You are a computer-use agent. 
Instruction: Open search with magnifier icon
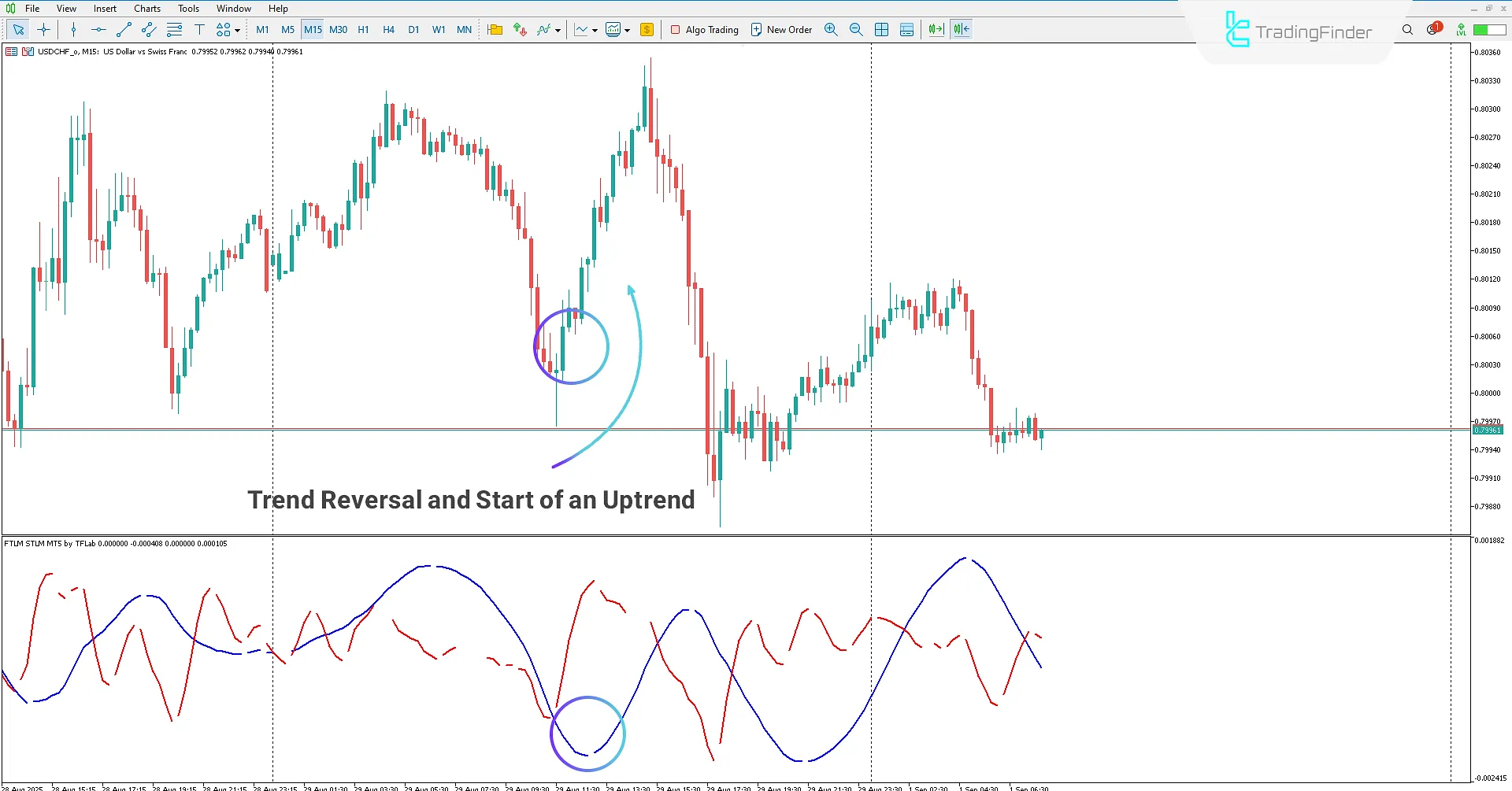coord(1407,30)
